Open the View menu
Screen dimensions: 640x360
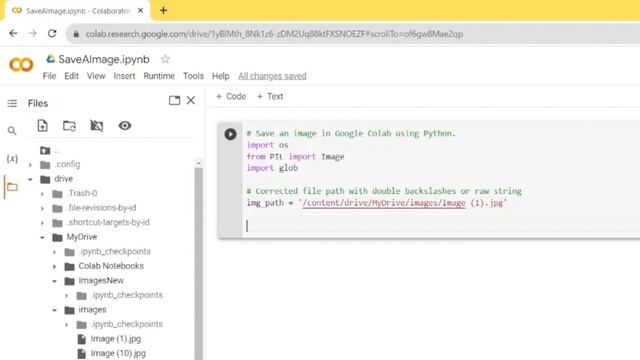pos(96,76)
